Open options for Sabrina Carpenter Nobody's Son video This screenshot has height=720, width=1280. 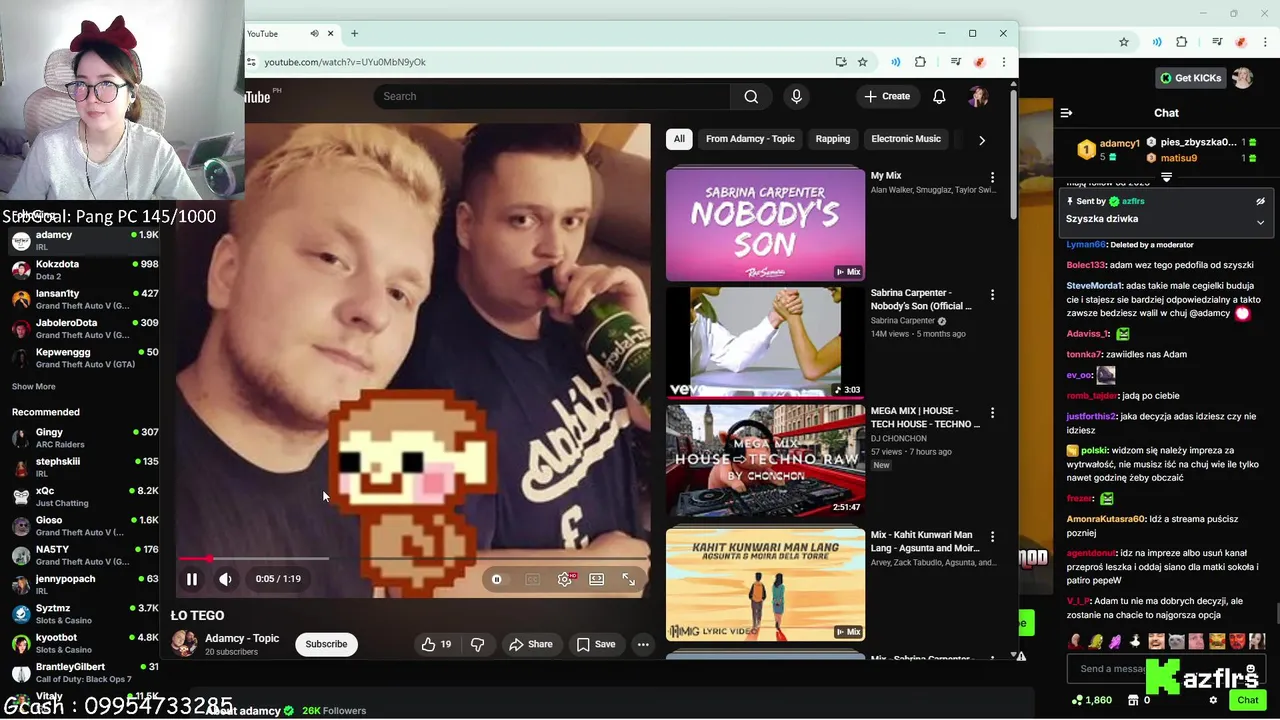tap(992, 295)
